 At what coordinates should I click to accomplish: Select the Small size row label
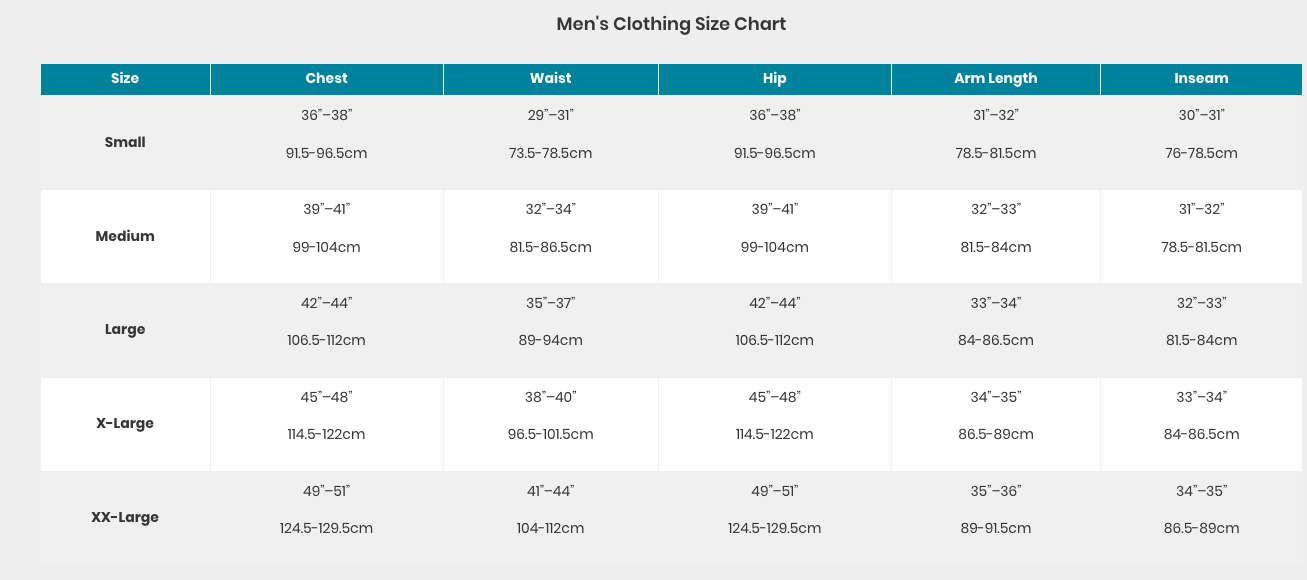pos(125,142)
